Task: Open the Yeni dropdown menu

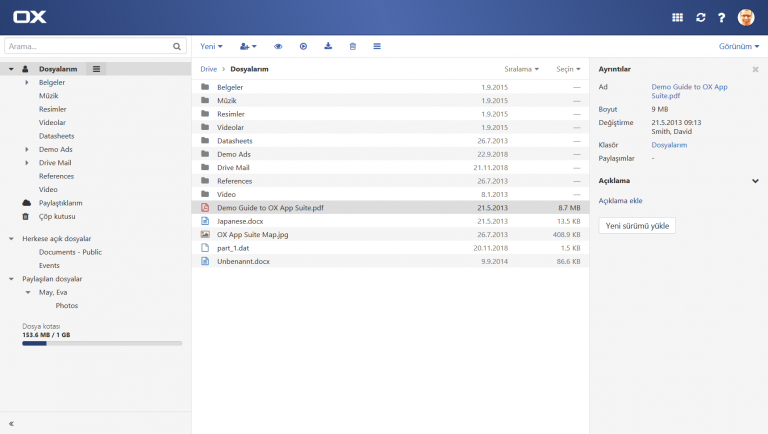Action: [x=211, y=46]
